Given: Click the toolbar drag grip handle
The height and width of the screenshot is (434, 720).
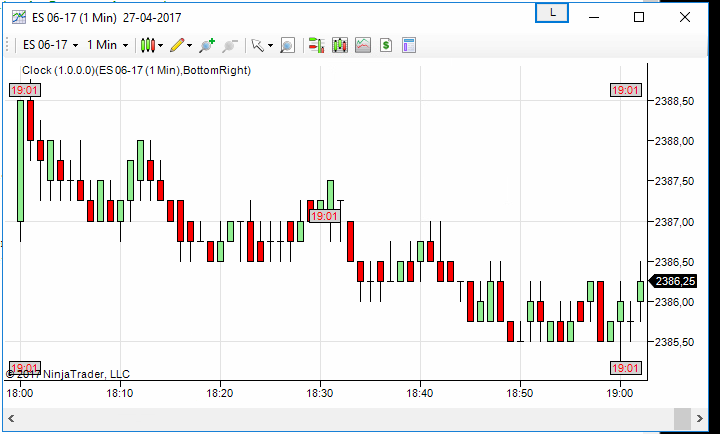Looking at the screenshot, I should pyautogui.click(x=7, y=45).
